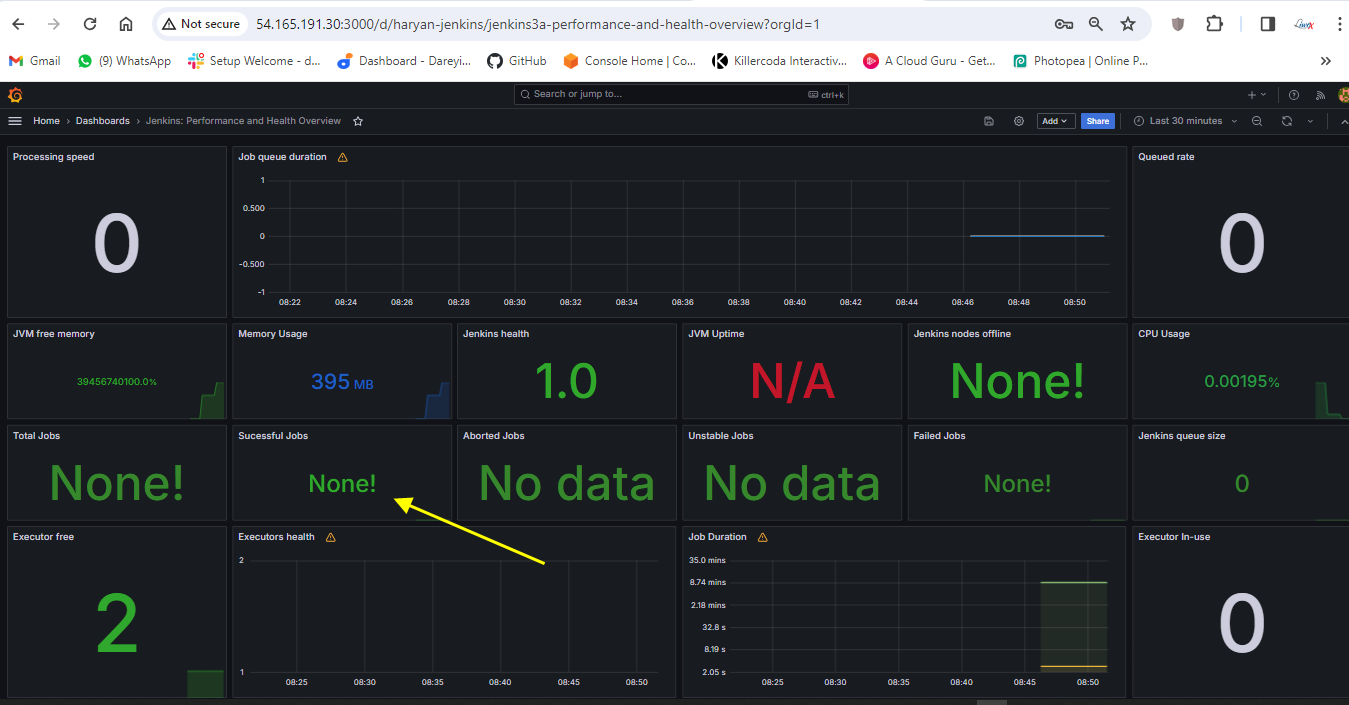Open the help question mark icon
1349x705 pixels.
[x=1294, y=95]
